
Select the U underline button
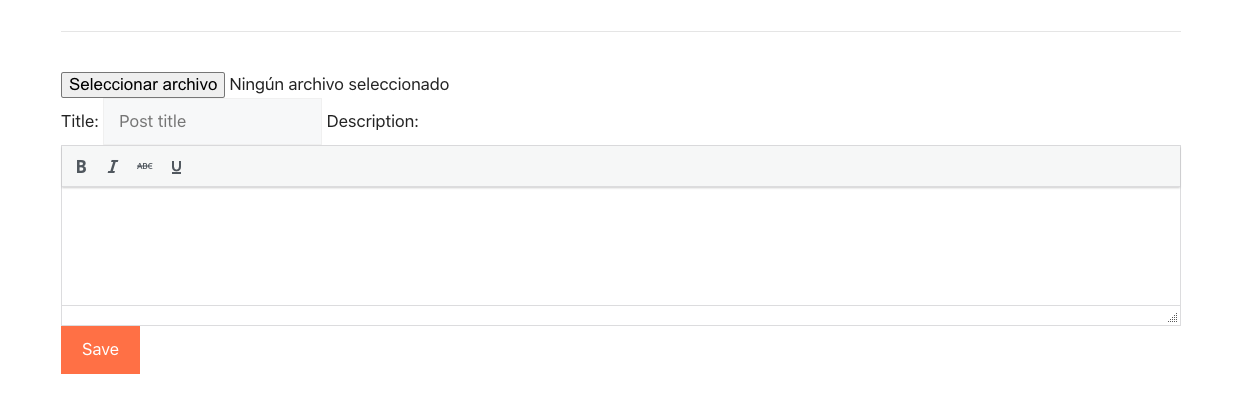(177, 167)
